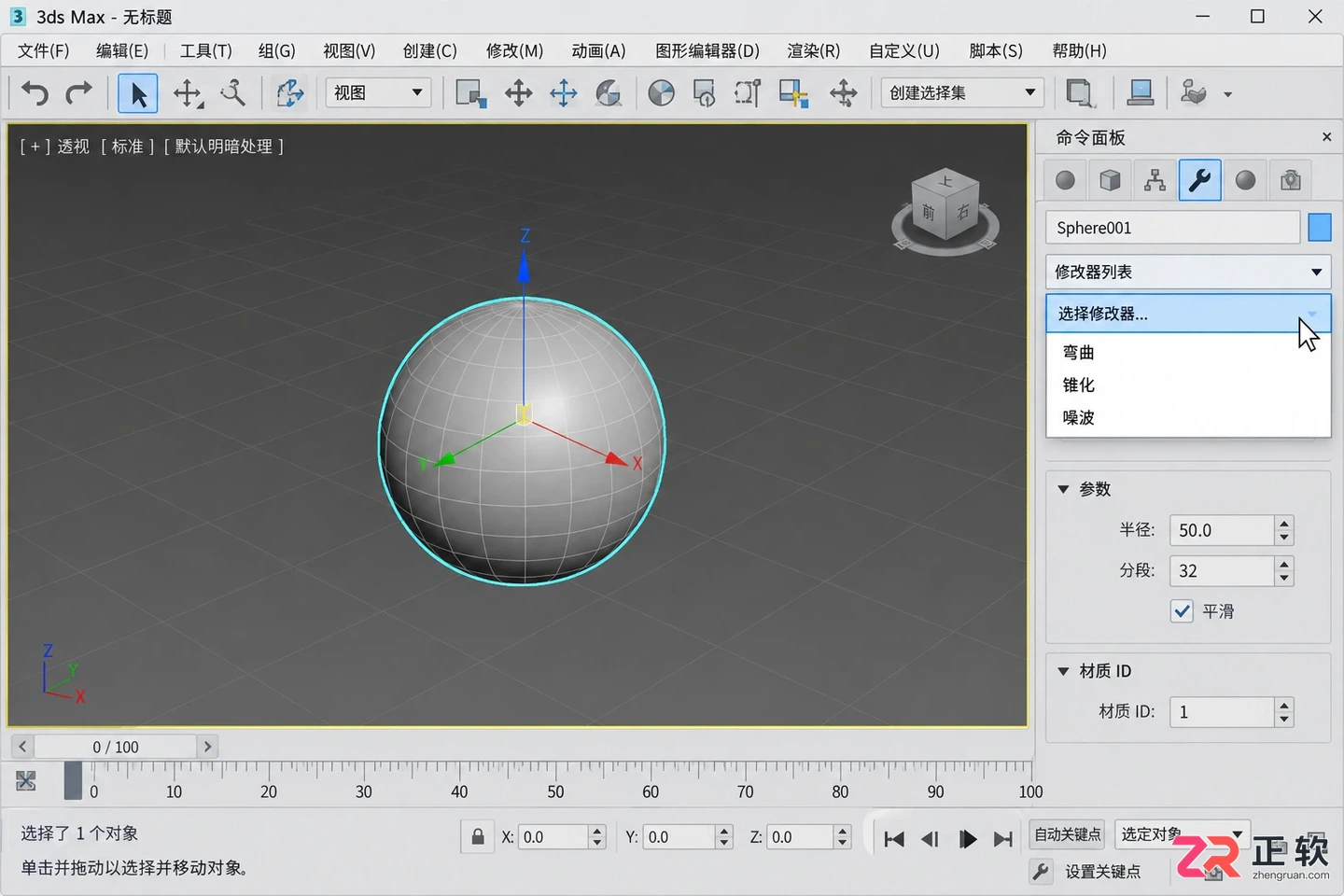This screenshot has height=896, width=1344.
Task: Open the Utilities tab camera icon
Action: point(1291,180)
